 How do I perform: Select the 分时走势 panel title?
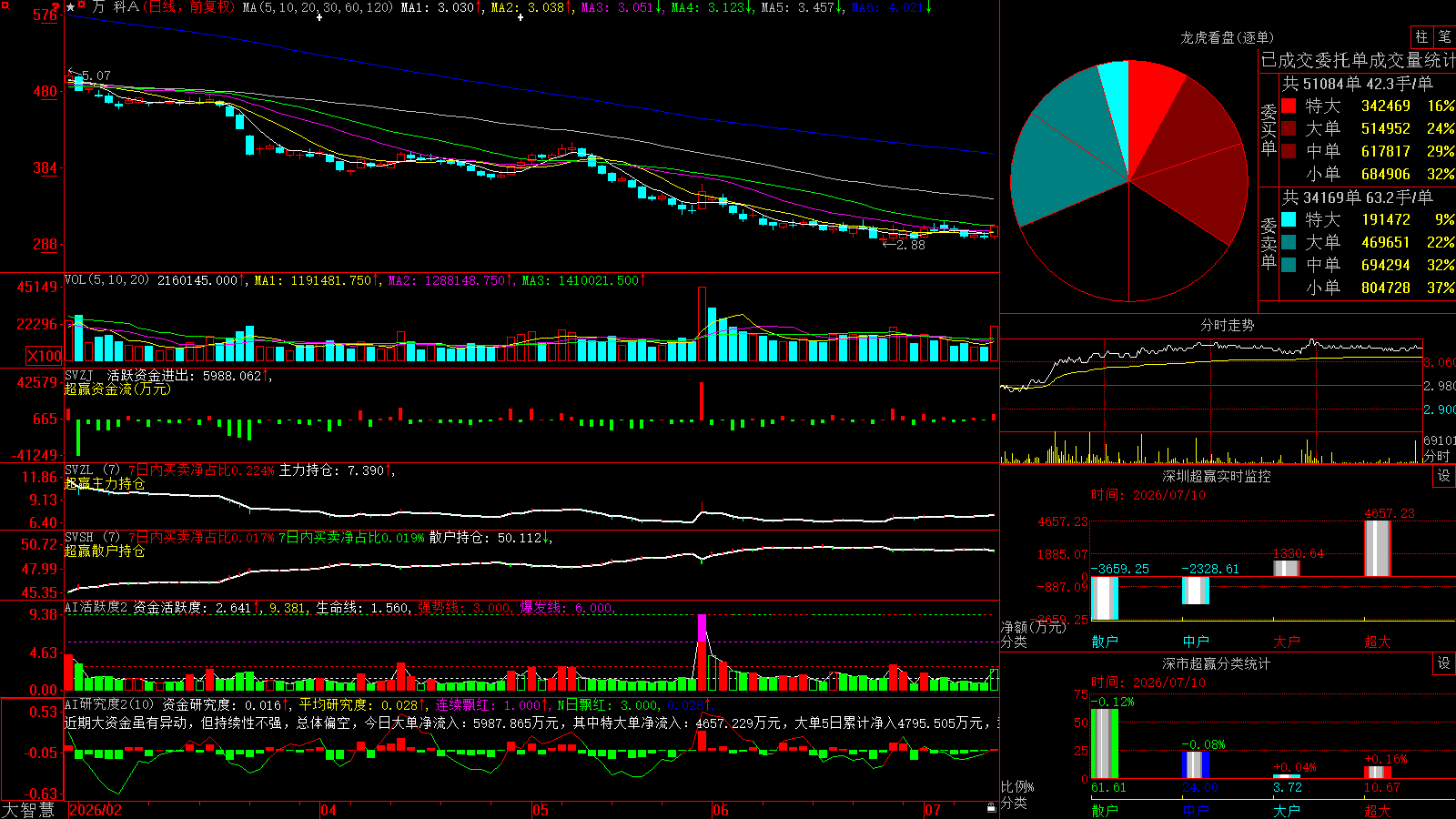pyautogui.click(x=1227, y=325)
